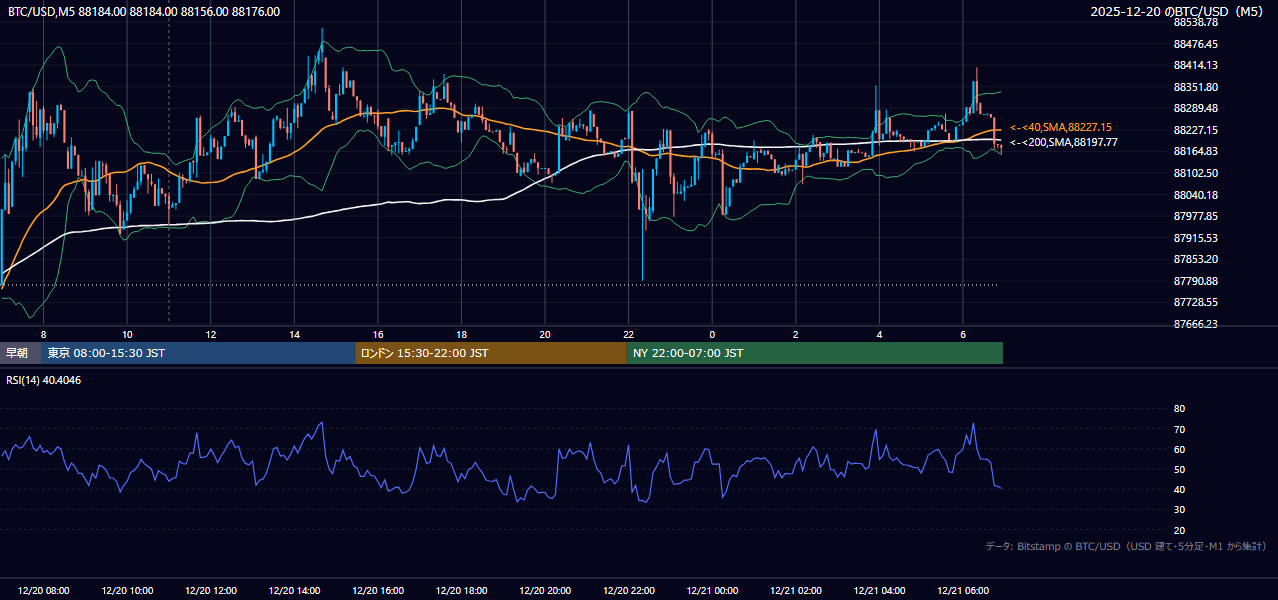The width and height of the screenshot is (1278, 600).
Task: Click the bottom date label 12/20 22:00
Action: [628, 591]
